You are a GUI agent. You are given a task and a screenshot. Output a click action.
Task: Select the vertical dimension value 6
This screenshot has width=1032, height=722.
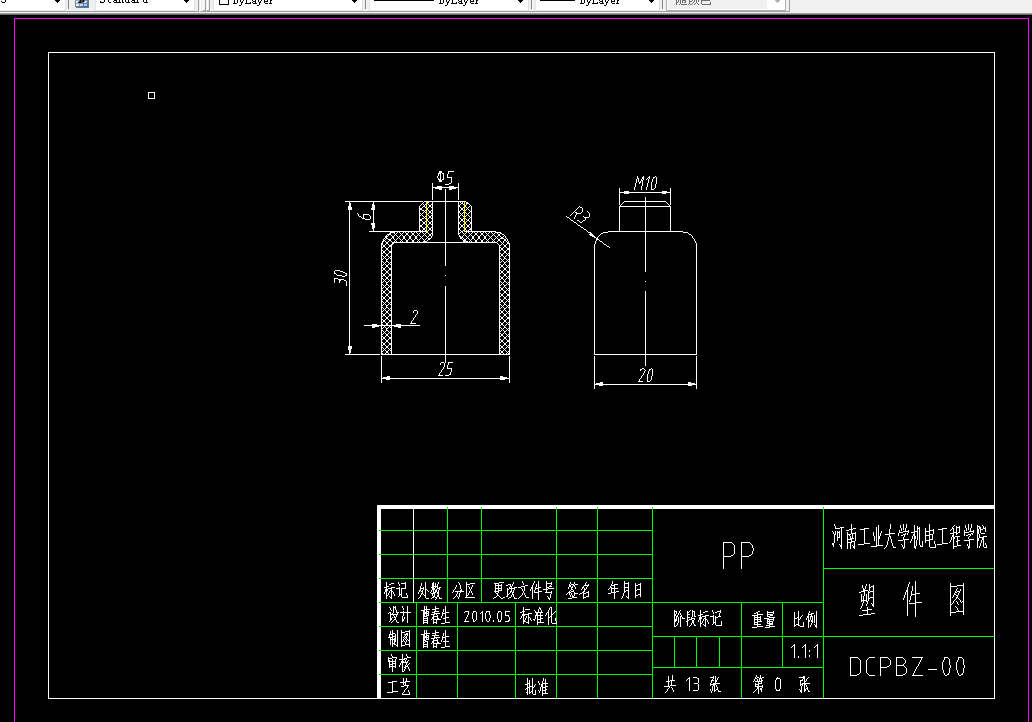(x=364, y=215)
